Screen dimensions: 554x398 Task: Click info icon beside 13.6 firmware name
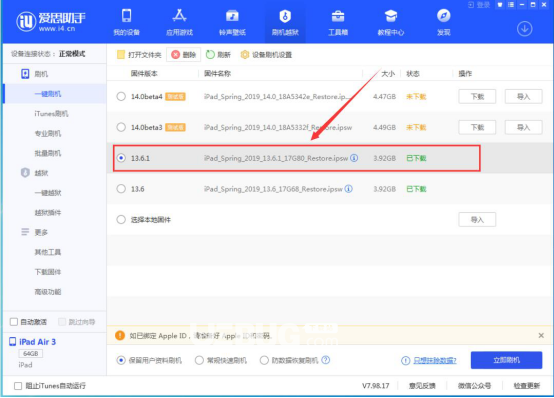click(348, 189)
